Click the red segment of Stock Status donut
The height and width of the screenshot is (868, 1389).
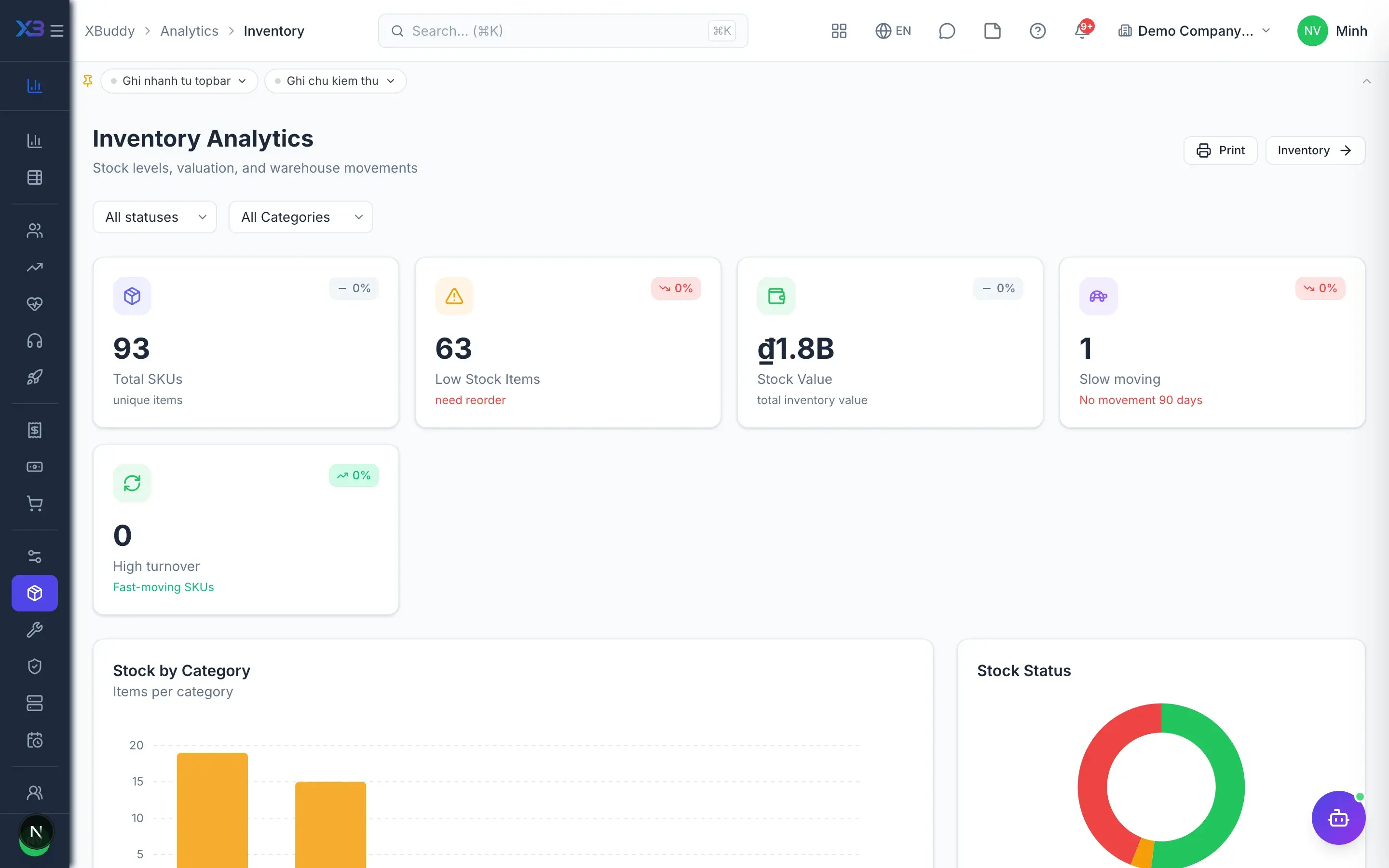(x=1093, y=781)
